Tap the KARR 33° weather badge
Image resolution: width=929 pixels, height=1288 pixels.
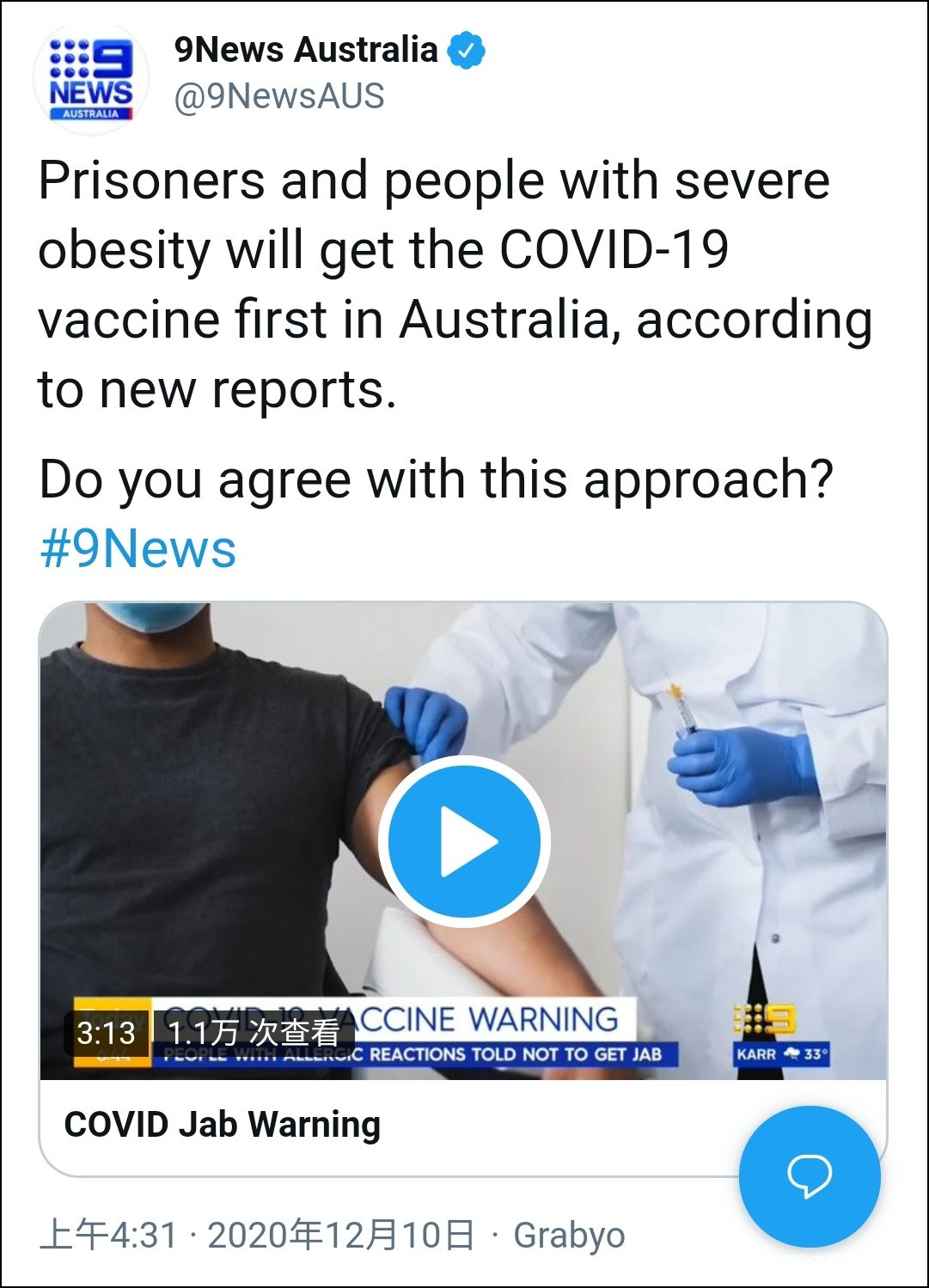(x=781, y=1053)
